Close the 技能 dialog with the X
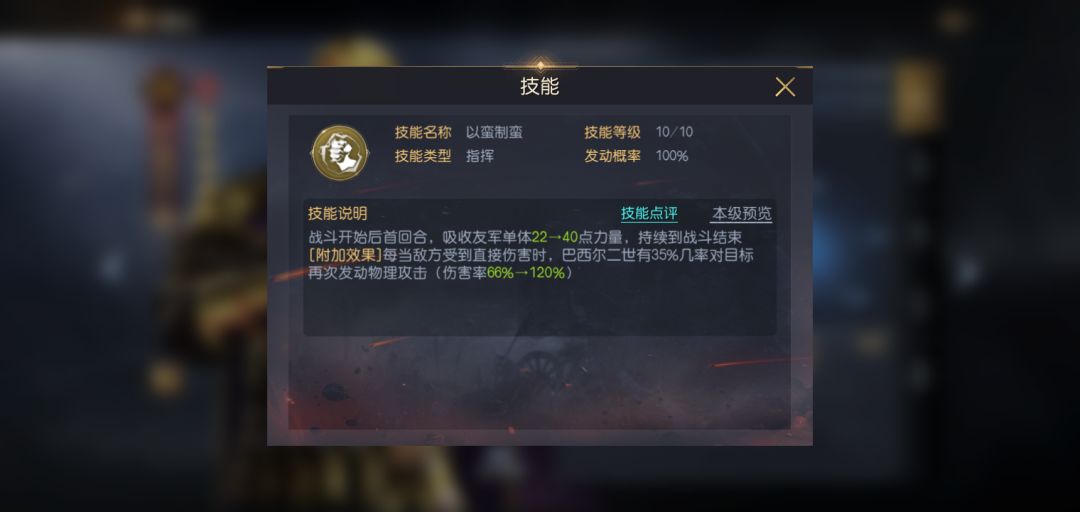The width and height of the screenshot is (1080, 512). coord(785,87)
